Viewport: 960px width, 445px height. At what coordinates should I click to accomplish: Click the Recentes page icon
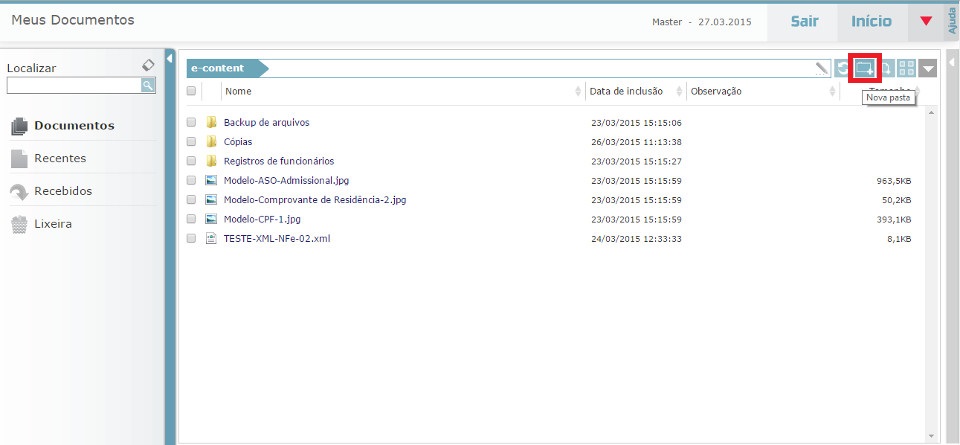pos(20,159)
